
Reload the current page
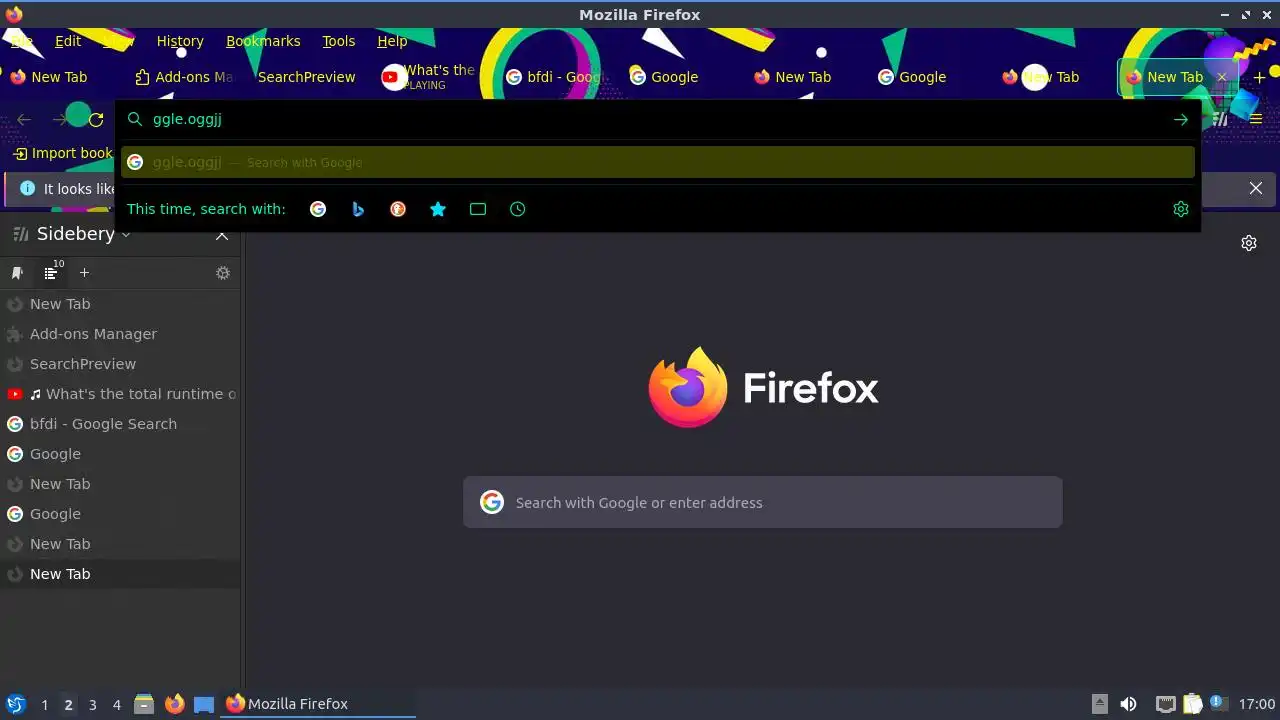(x=96, y=119)
